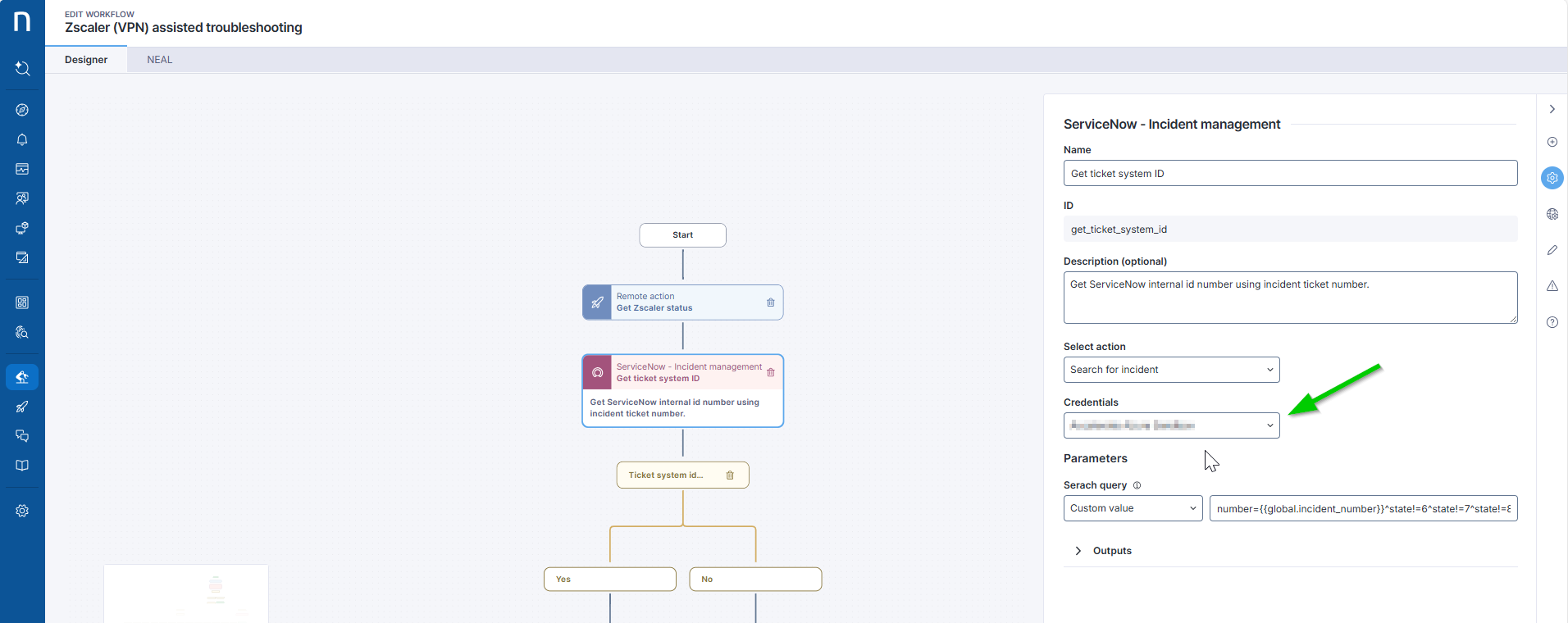Delete the Get Zscaler status remote action node
The image size is (1568, 623).
click(x=770, y=302)
